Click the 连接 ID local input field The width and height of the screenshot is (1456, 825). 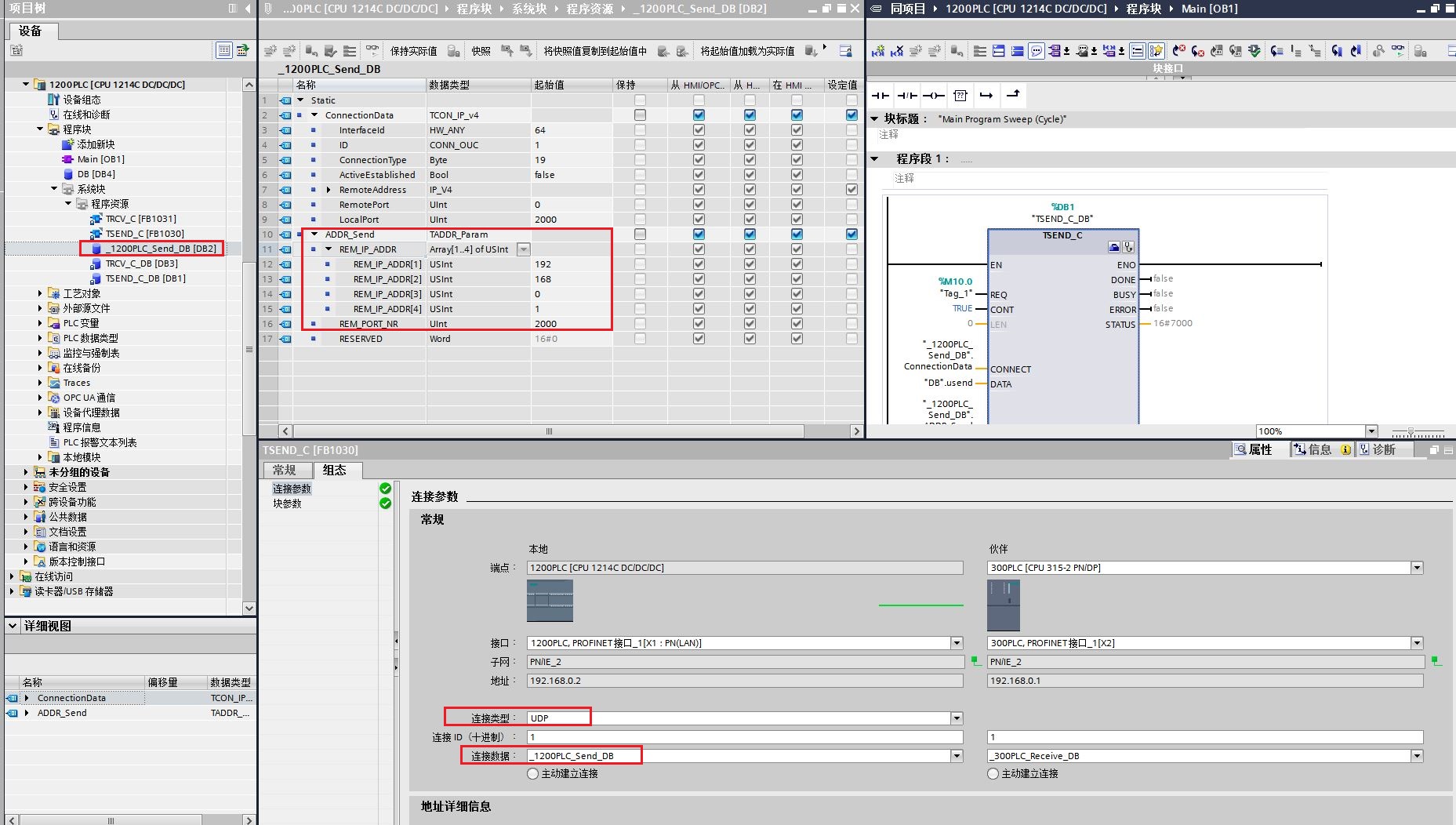(x=745, y=737)
